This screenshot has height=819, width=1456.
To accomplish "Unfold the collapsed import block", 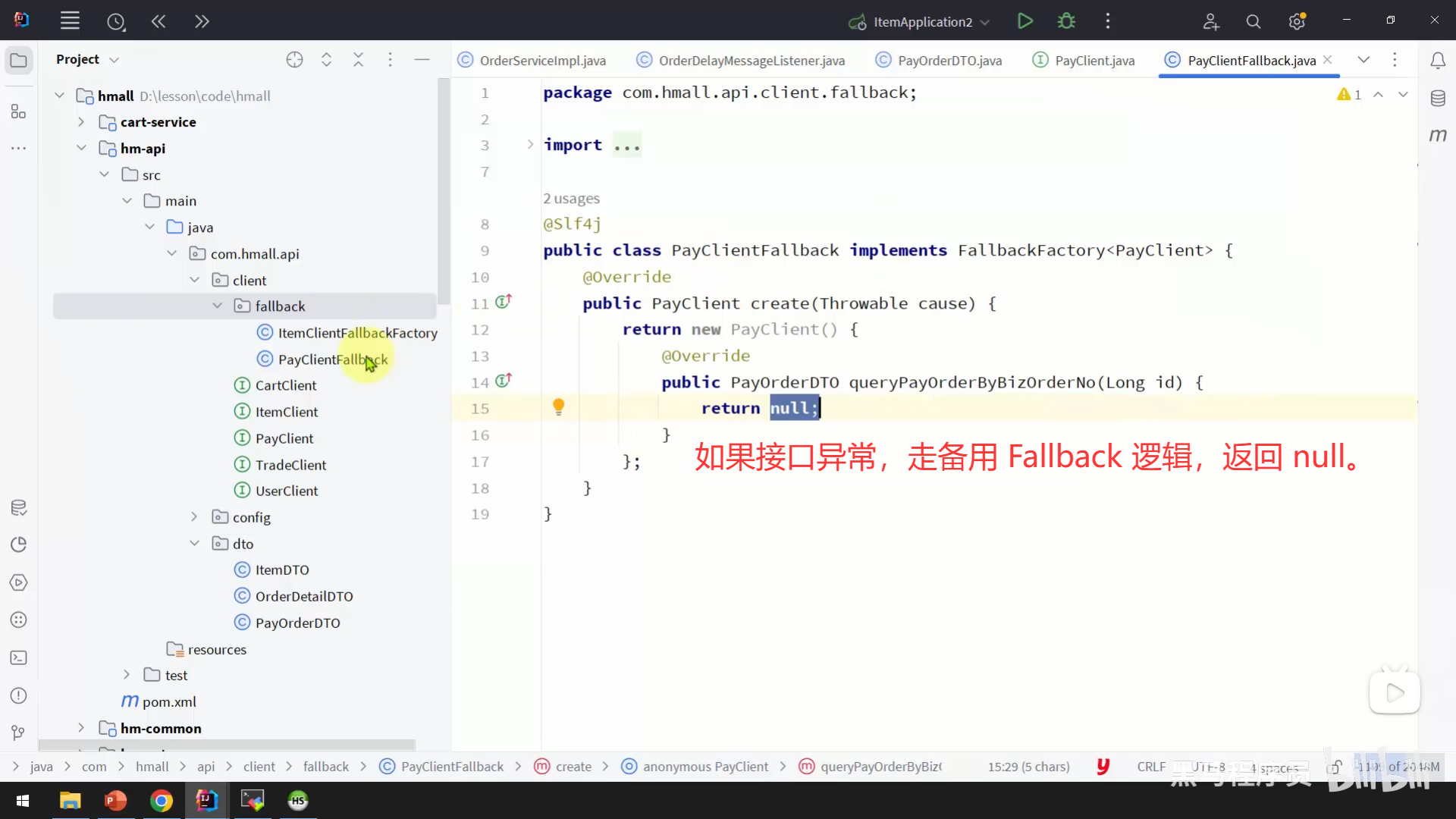I will pyautogui.click(x=530, y=145).
